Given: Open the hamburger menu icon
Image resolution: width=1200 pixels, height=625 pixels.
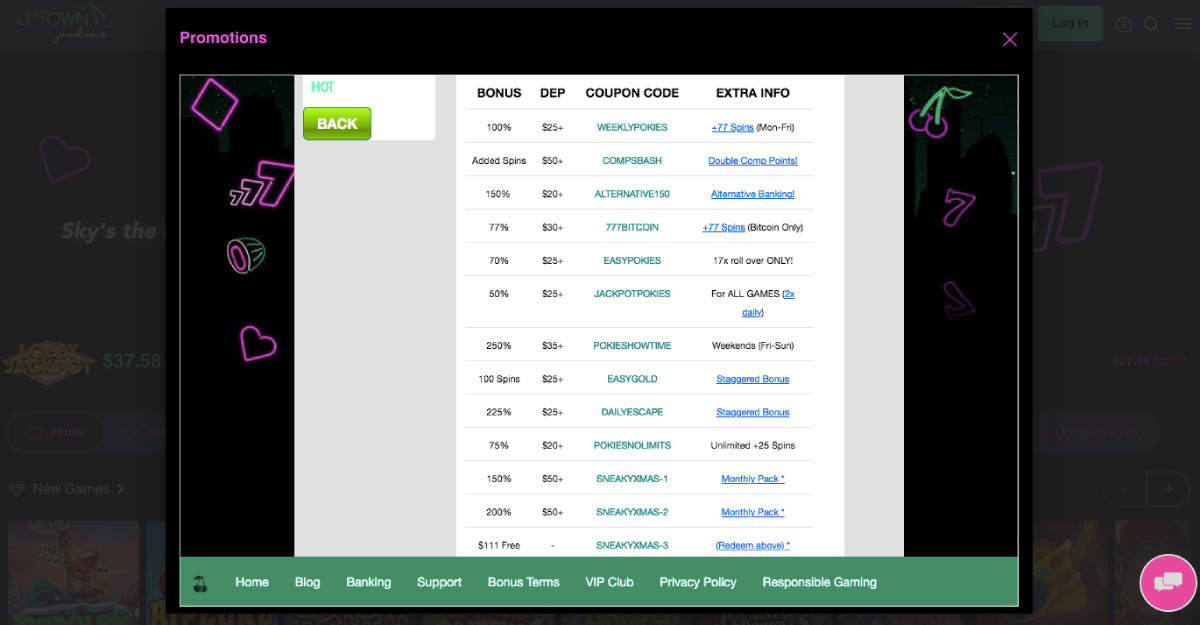Looking at the screenshot, I should tap(1182, 24).
